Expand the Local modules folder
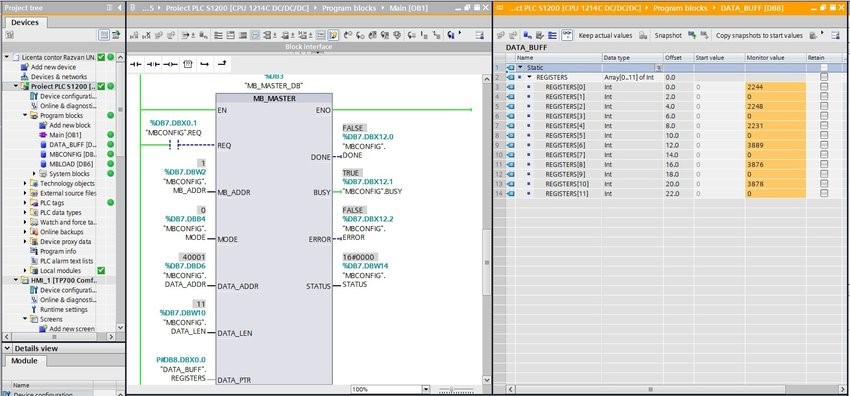Viewport: 850px width, 396px height. (x=25, y=271)
